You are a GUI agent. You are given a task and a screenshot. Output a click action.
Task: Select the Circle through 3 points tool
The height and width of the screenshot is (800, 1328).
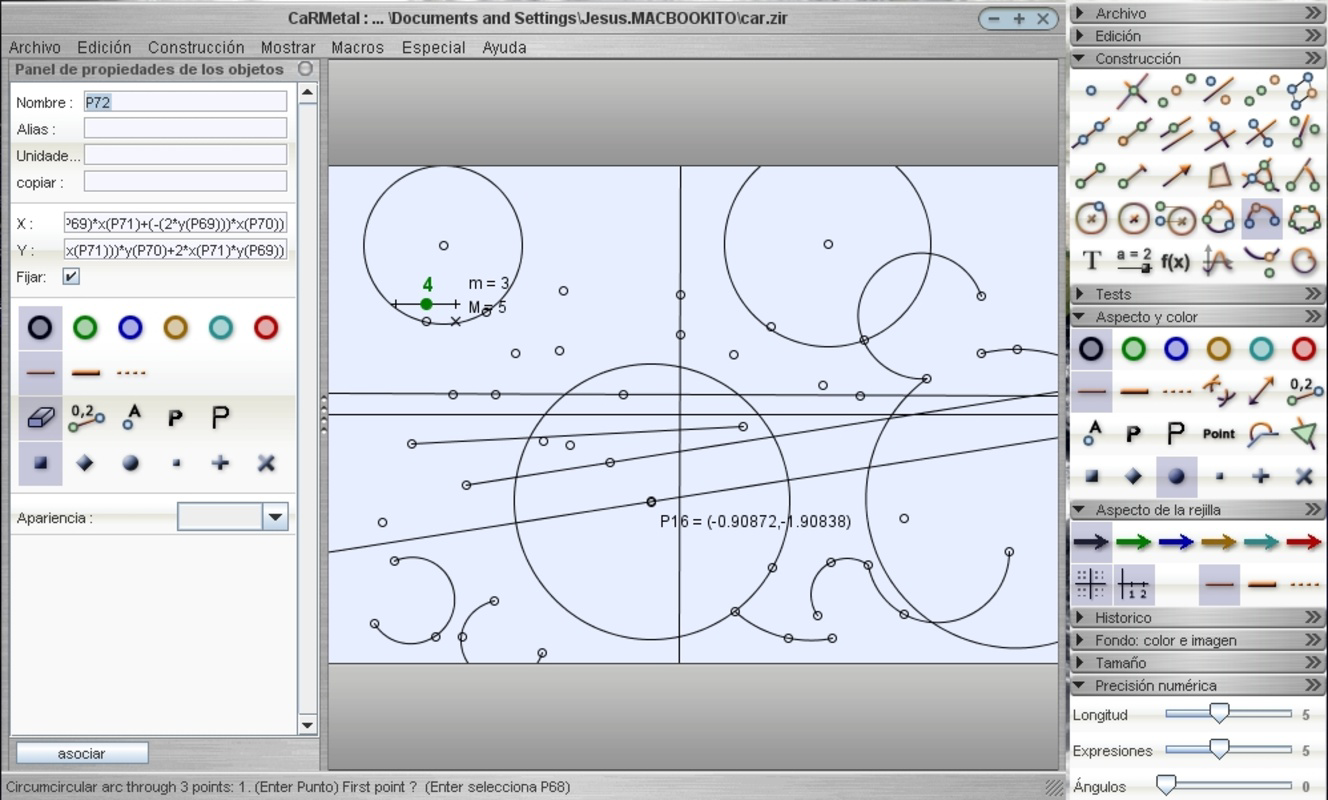pyautogui.click(x=1219, y=217)
